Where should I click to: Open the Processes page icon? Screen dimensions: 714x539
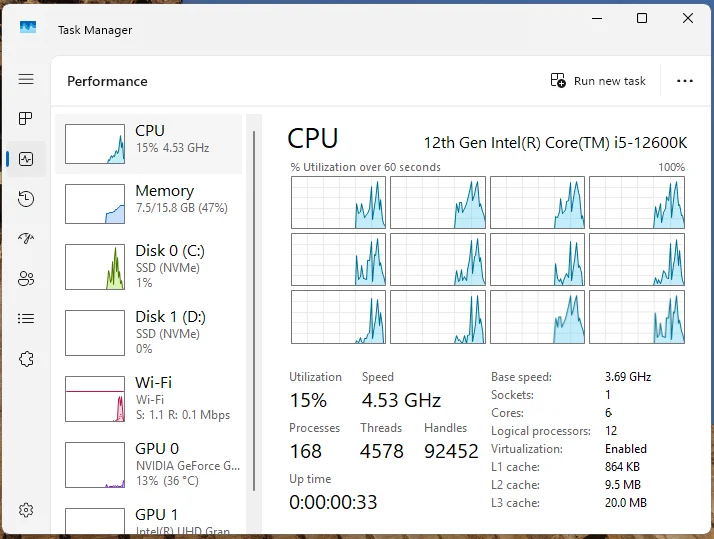coord(26,119)
